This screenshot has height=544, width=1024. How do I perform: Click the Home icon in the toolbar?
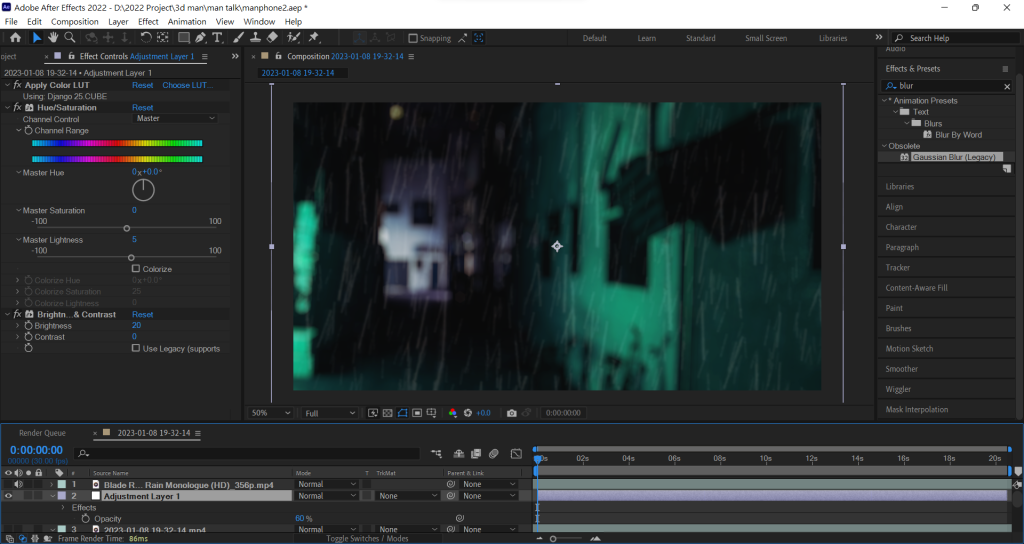(x=15, y=38)
